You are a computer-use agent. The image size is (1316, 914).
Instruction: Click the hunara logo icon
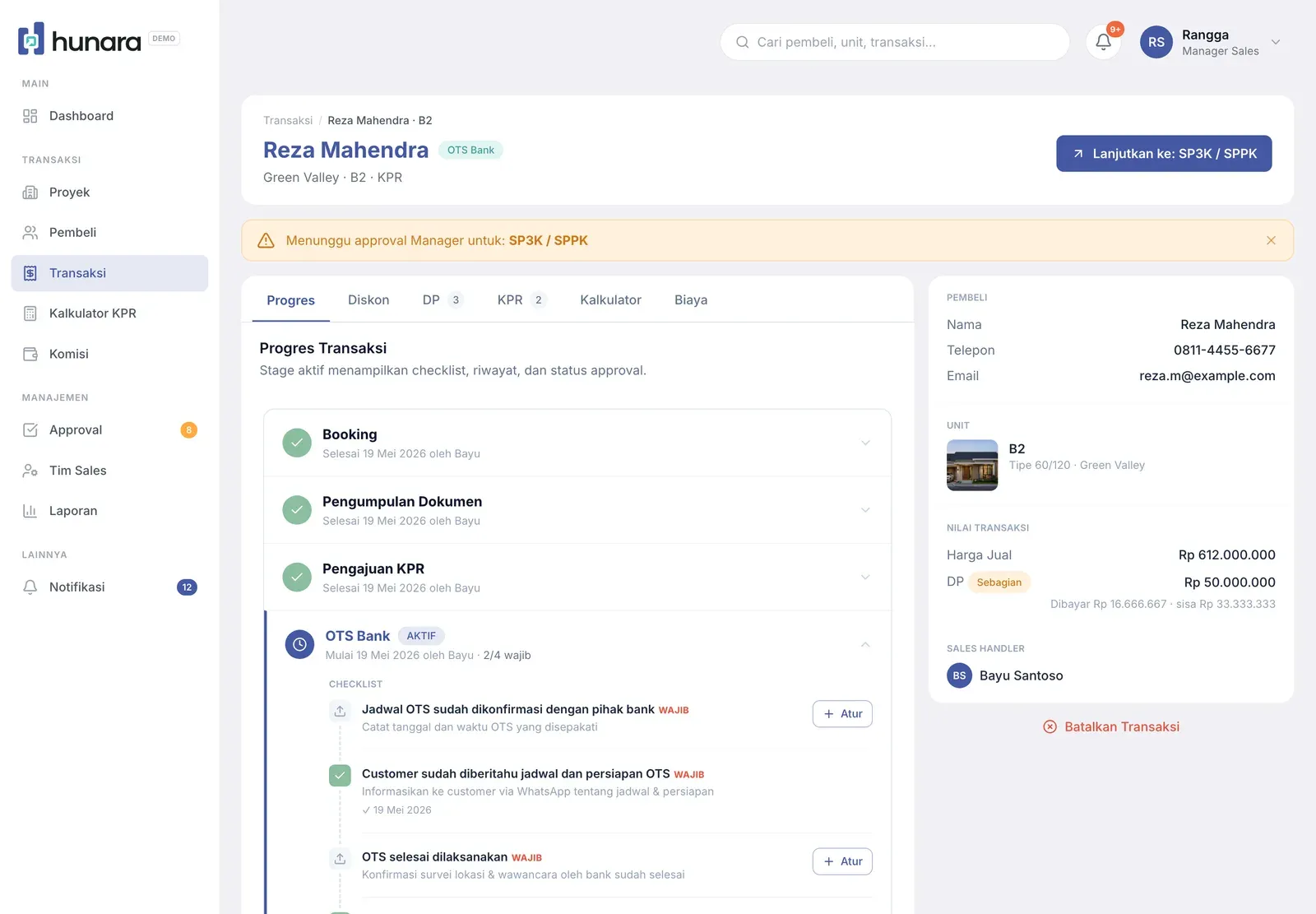tap(31, 39)
